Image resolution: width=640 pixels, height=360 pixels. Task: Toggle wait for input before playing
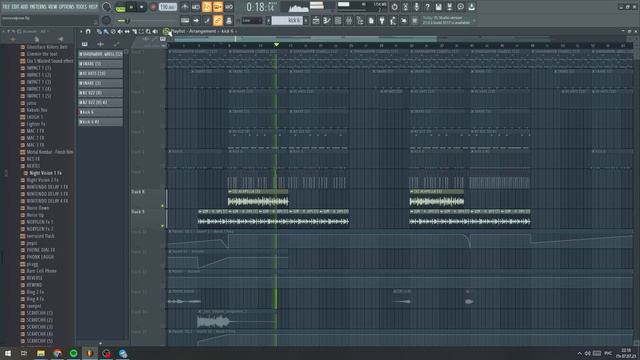pos(196,7)
